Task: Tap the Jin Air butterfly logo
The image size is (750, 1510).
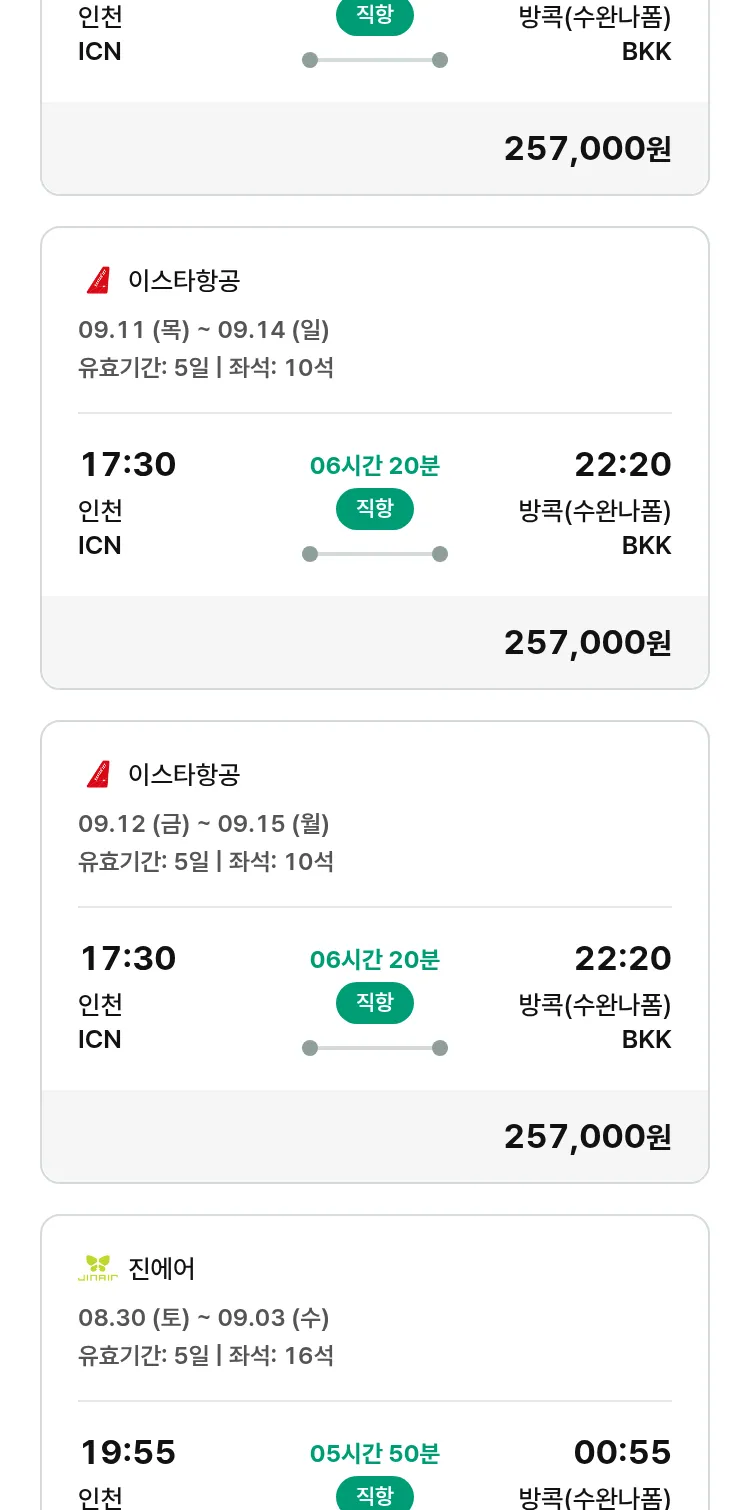Action: click(x=98, y=1269)
